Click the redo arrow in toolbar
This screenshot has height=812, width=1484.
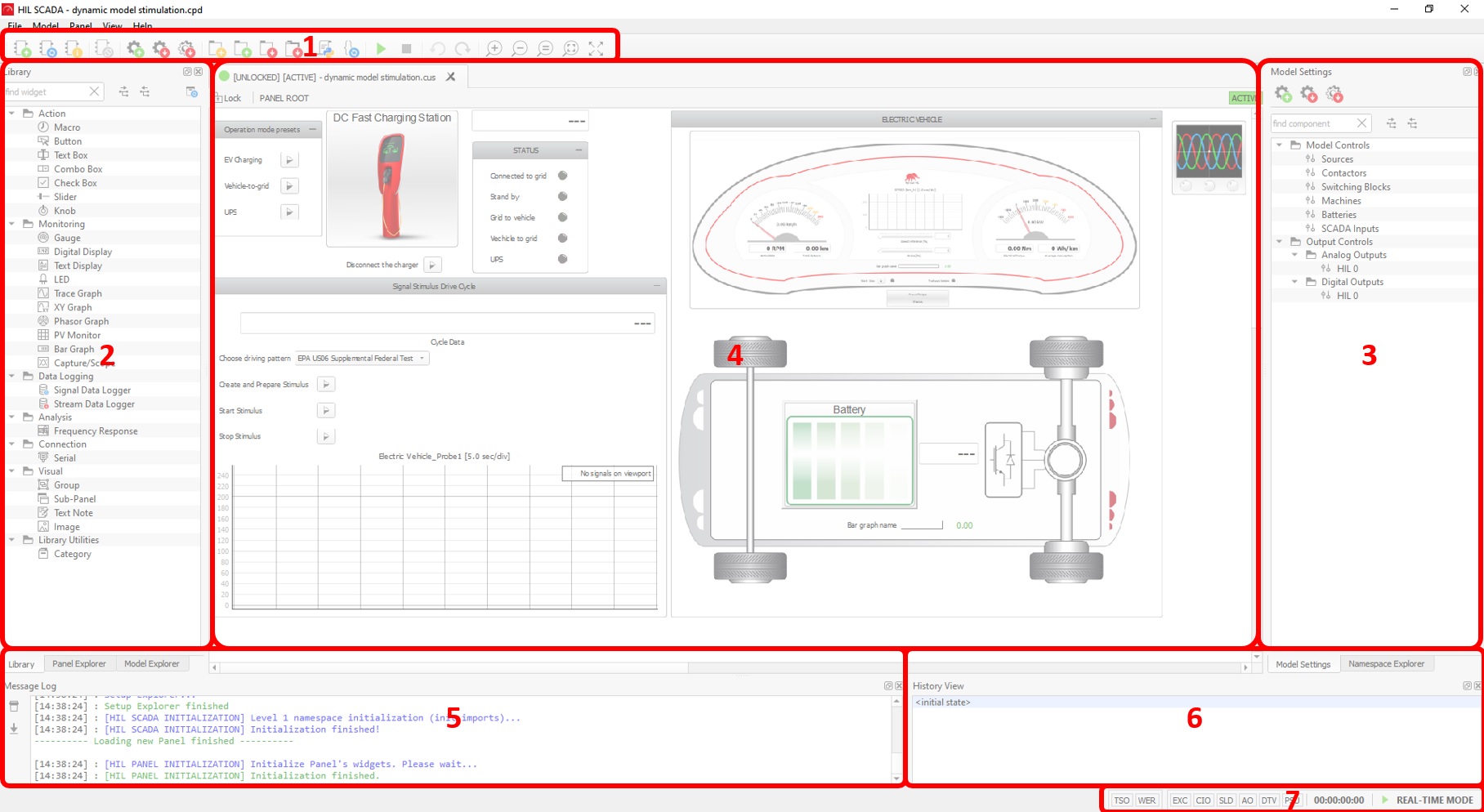(463, 49)
